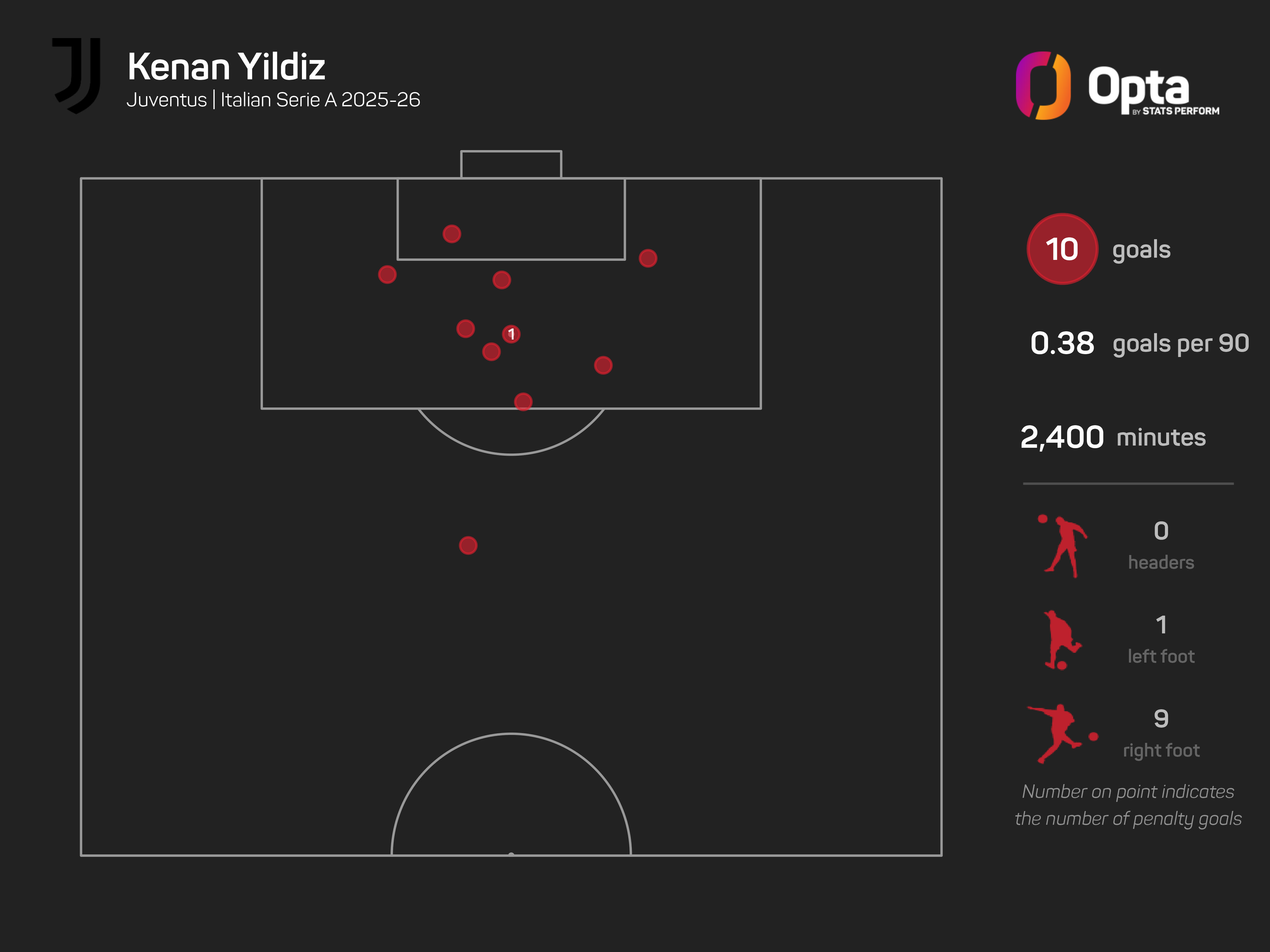The image size is (1270, 952).
Task: Click the red 10 goals circle
Action: 1062,249
